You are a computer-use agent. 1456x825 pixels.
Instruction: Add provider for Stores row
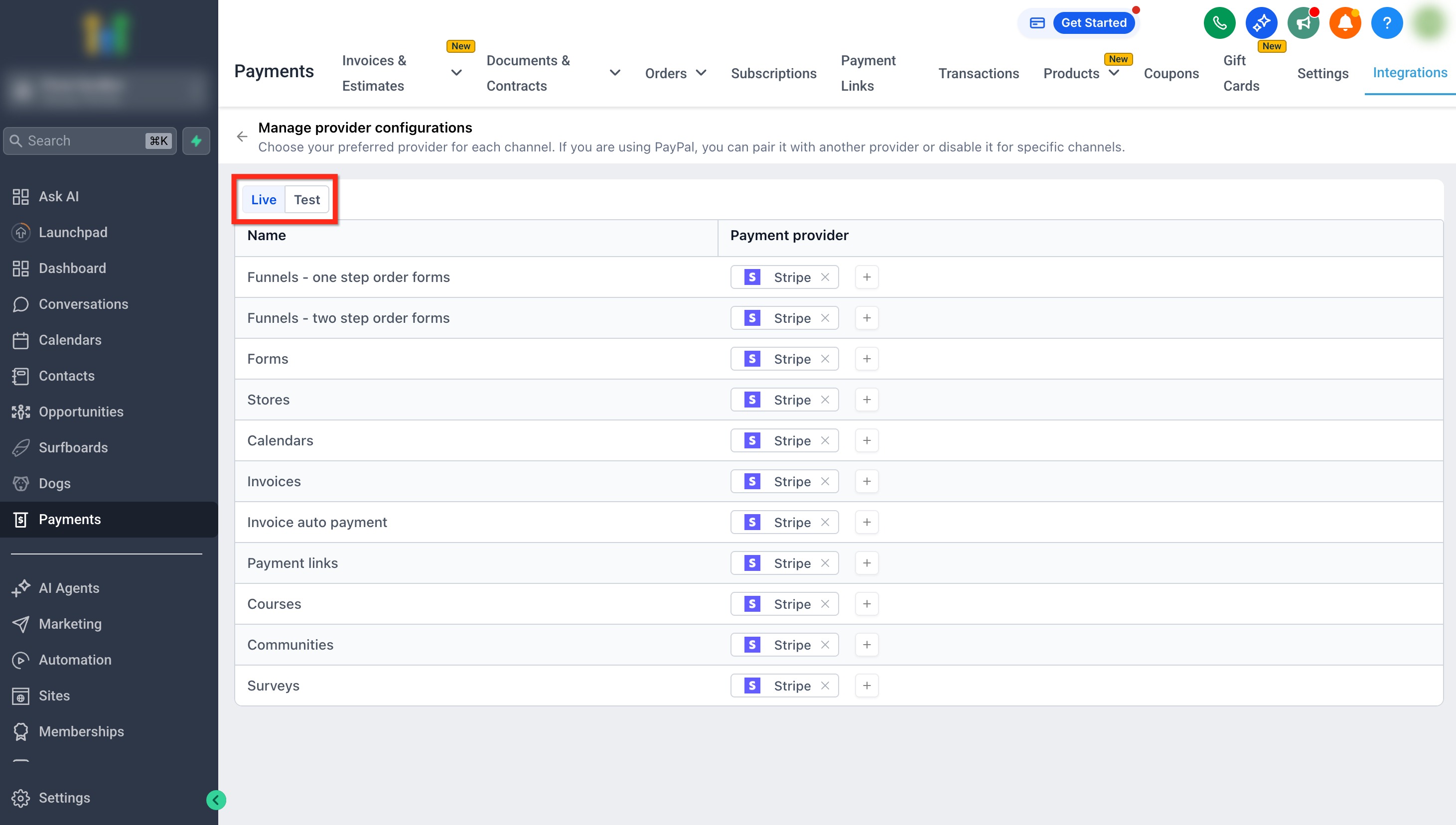point(867,400)
